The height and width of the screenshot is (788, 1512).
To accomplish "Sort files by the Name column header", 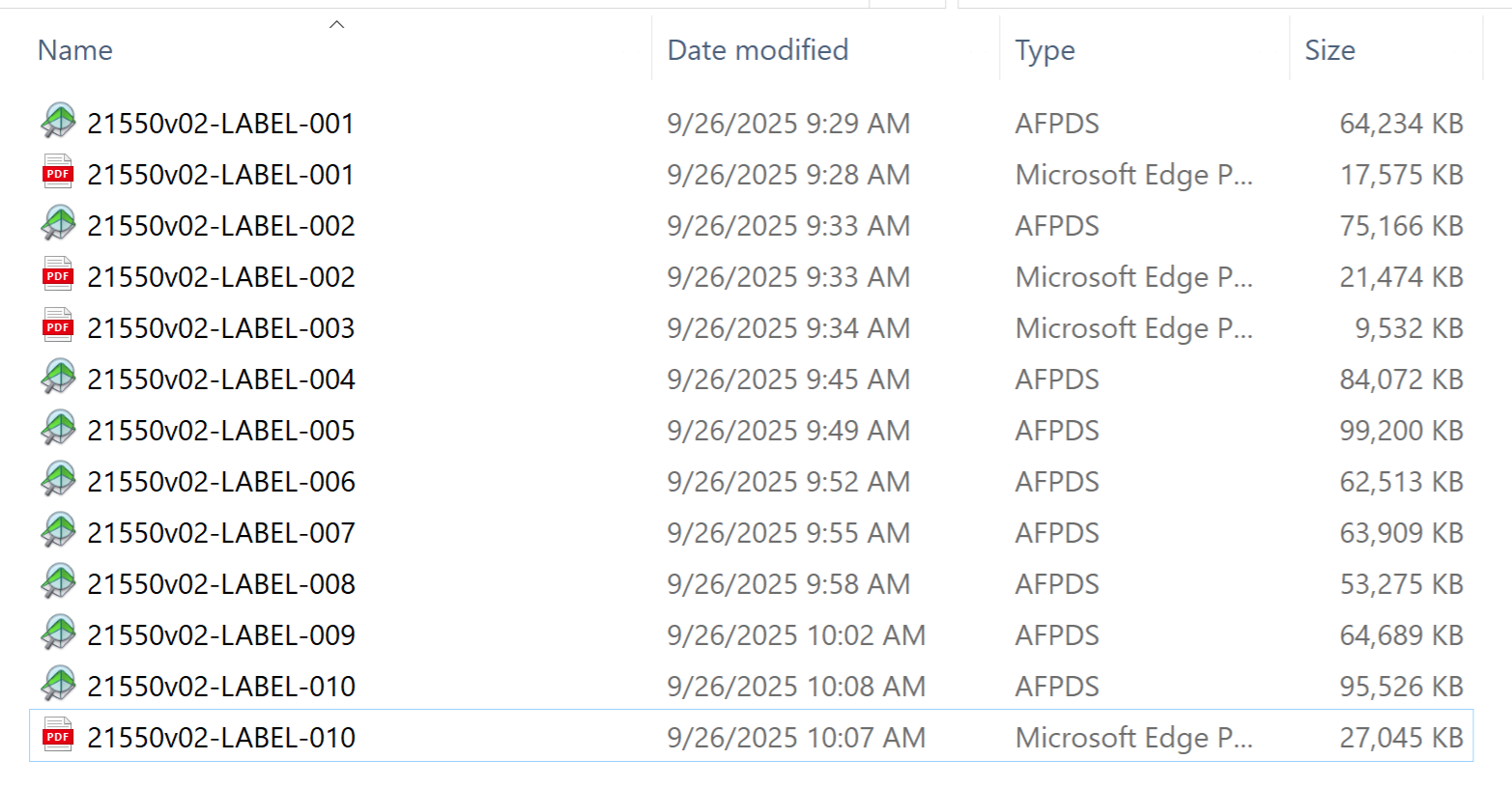I will click(x=75, y=50).
